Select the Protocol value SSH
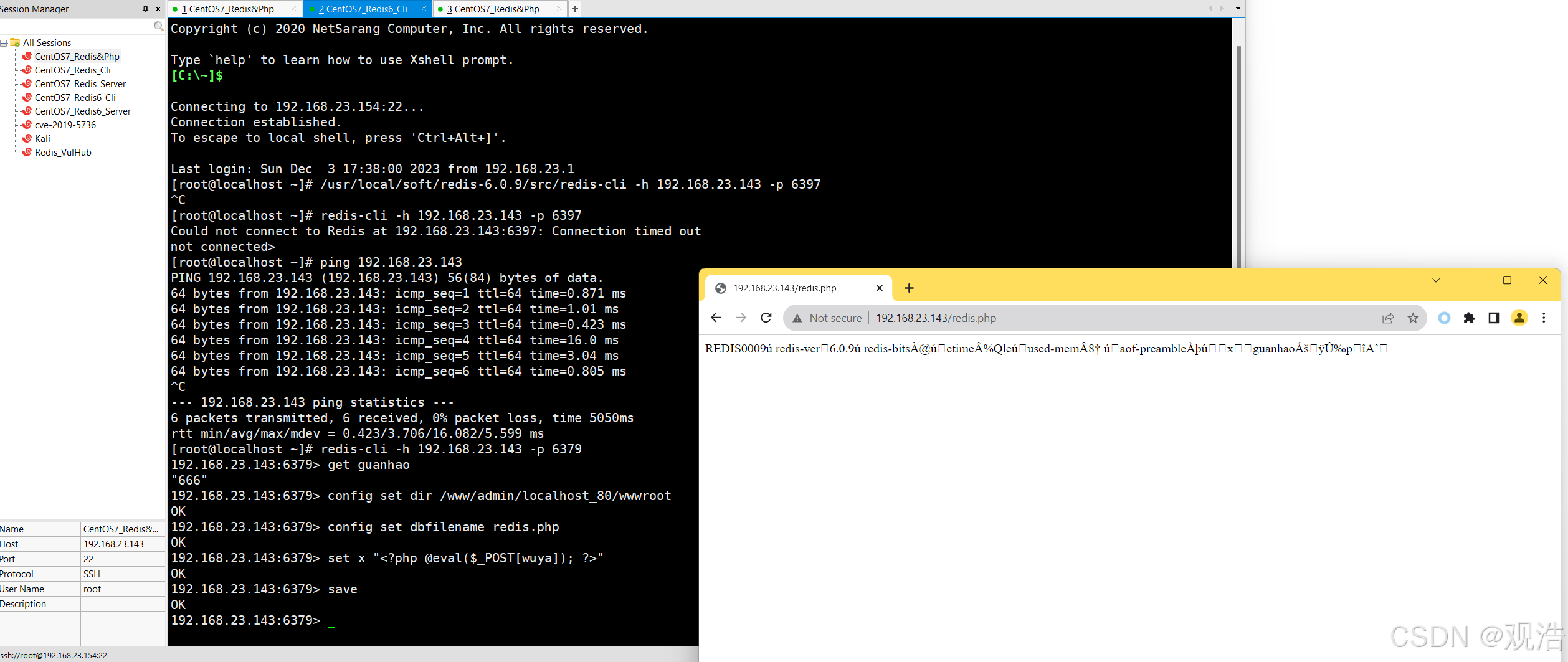Viewport: 1568px width, 662px height. (92, 574)
